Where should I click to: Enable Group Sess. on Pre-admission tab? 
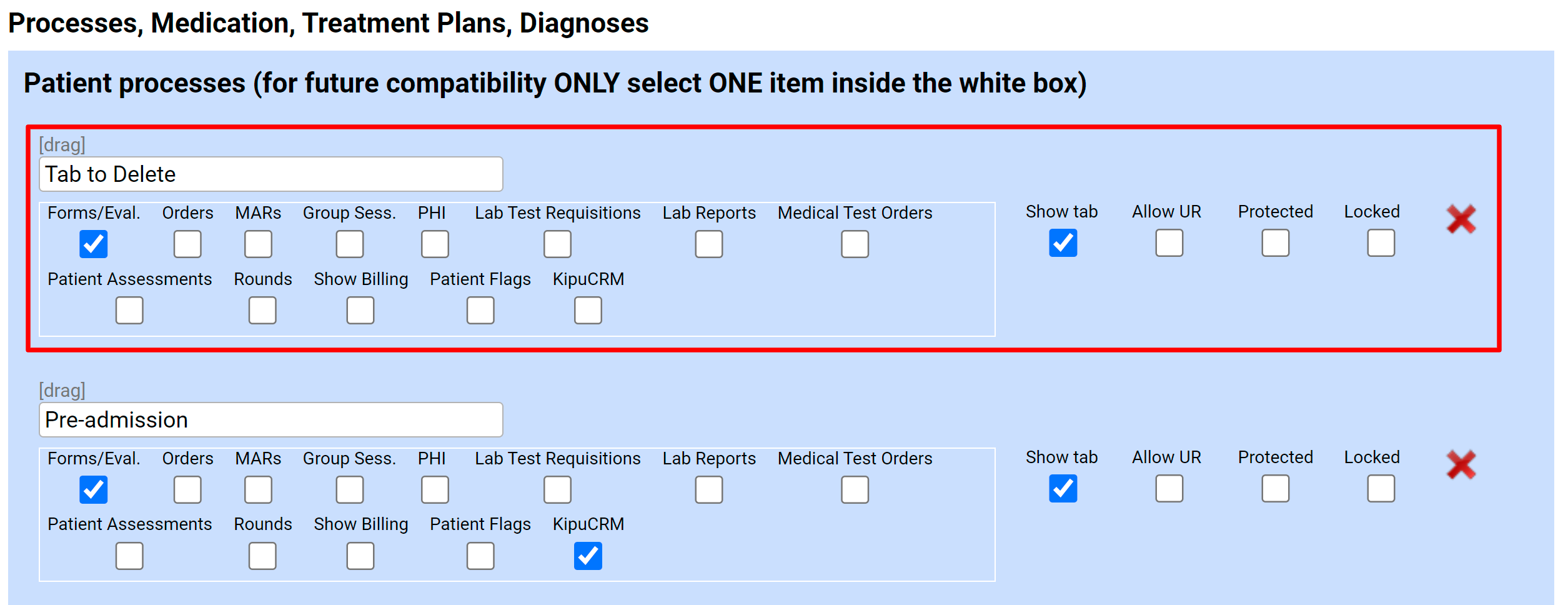[x=350, y=491]
